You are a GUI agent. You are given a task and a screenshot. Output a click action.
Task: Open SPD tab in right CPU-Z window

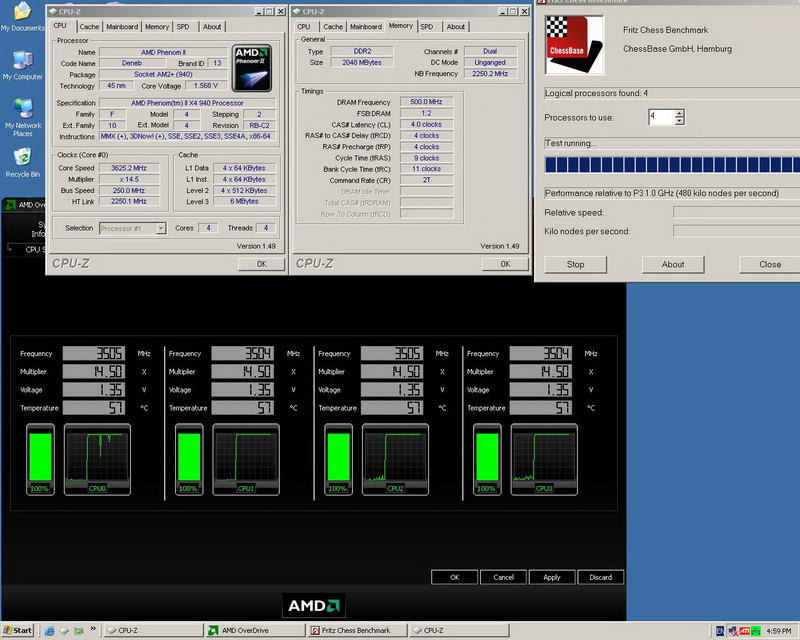427,27
